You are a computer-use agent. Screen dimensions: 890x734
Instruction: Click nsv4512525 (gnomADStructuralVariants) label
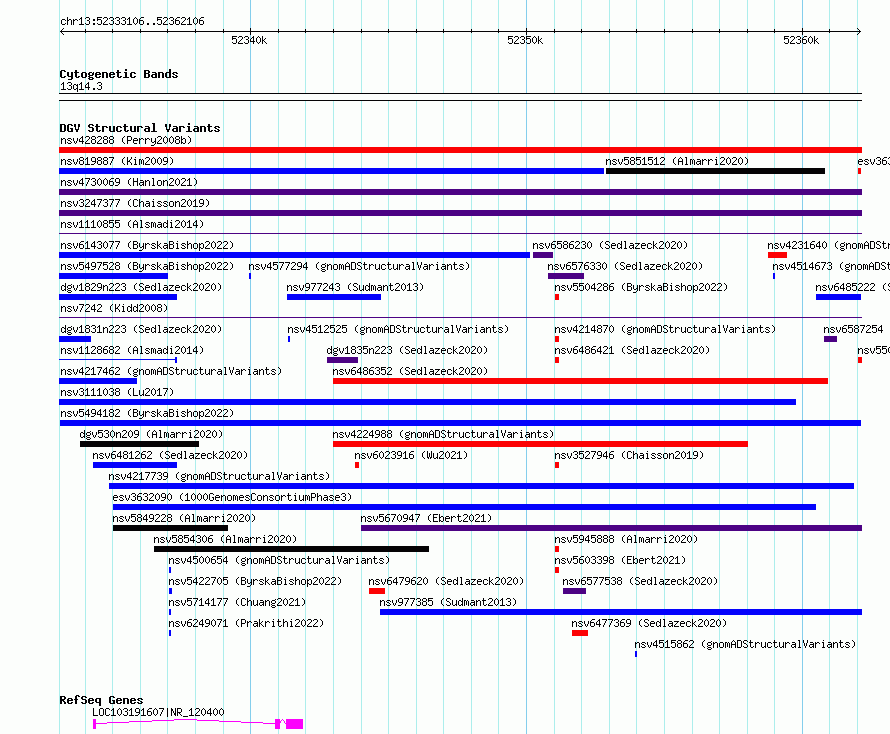point(398,329)
